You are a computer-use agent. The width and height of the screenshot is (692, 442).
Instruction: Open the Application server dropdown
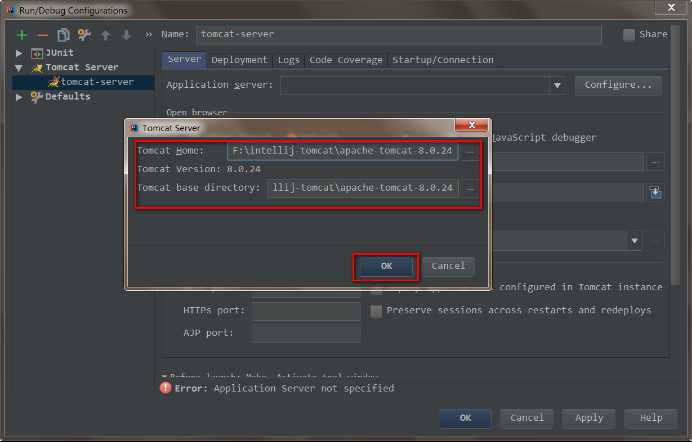[x=557, y=85]
